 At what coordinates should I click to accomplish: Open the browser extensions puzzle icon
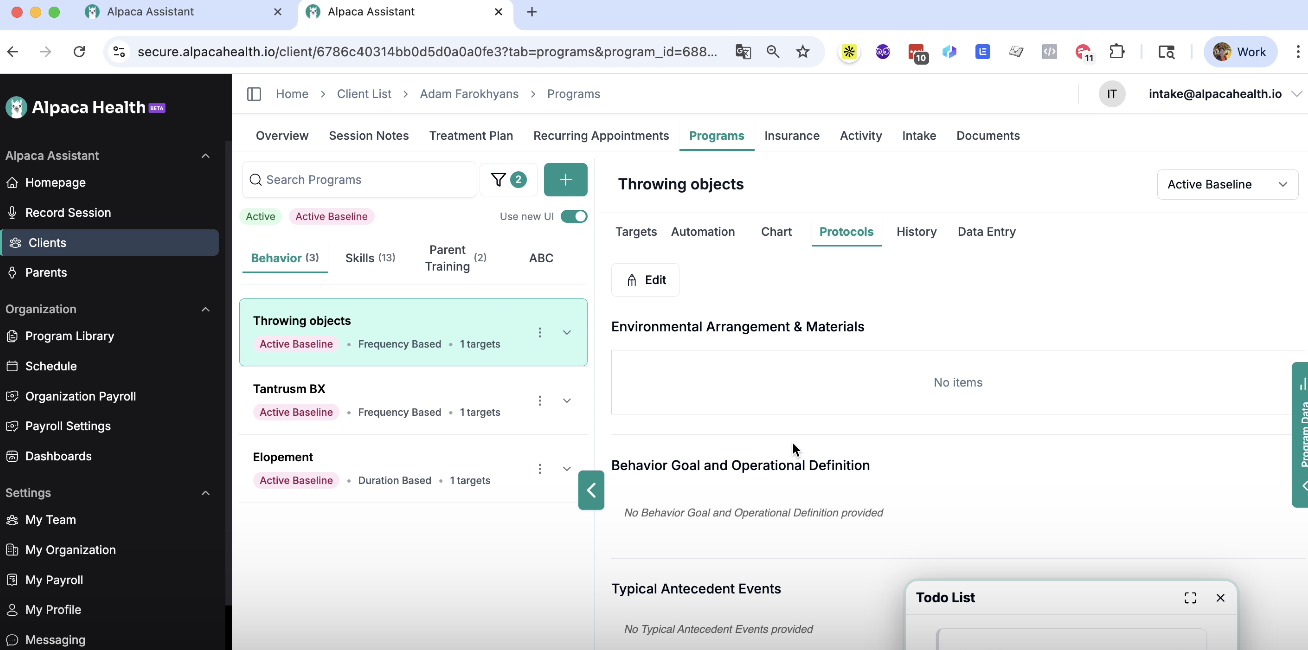click(1117, 52)
